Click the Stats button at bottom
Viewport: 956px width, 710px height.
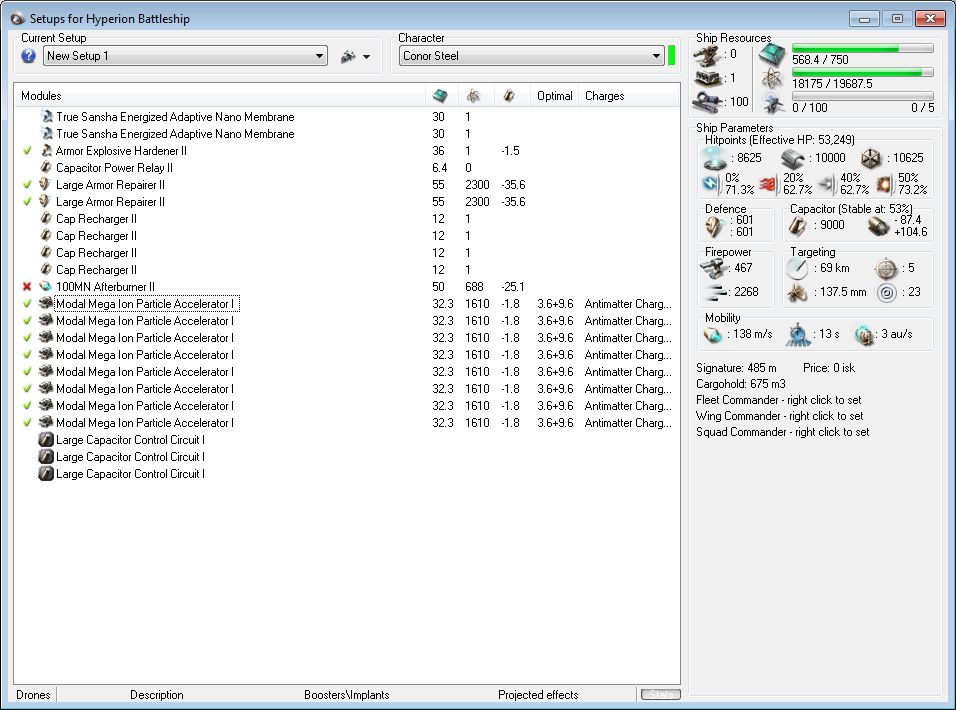(x=661, y=695)
